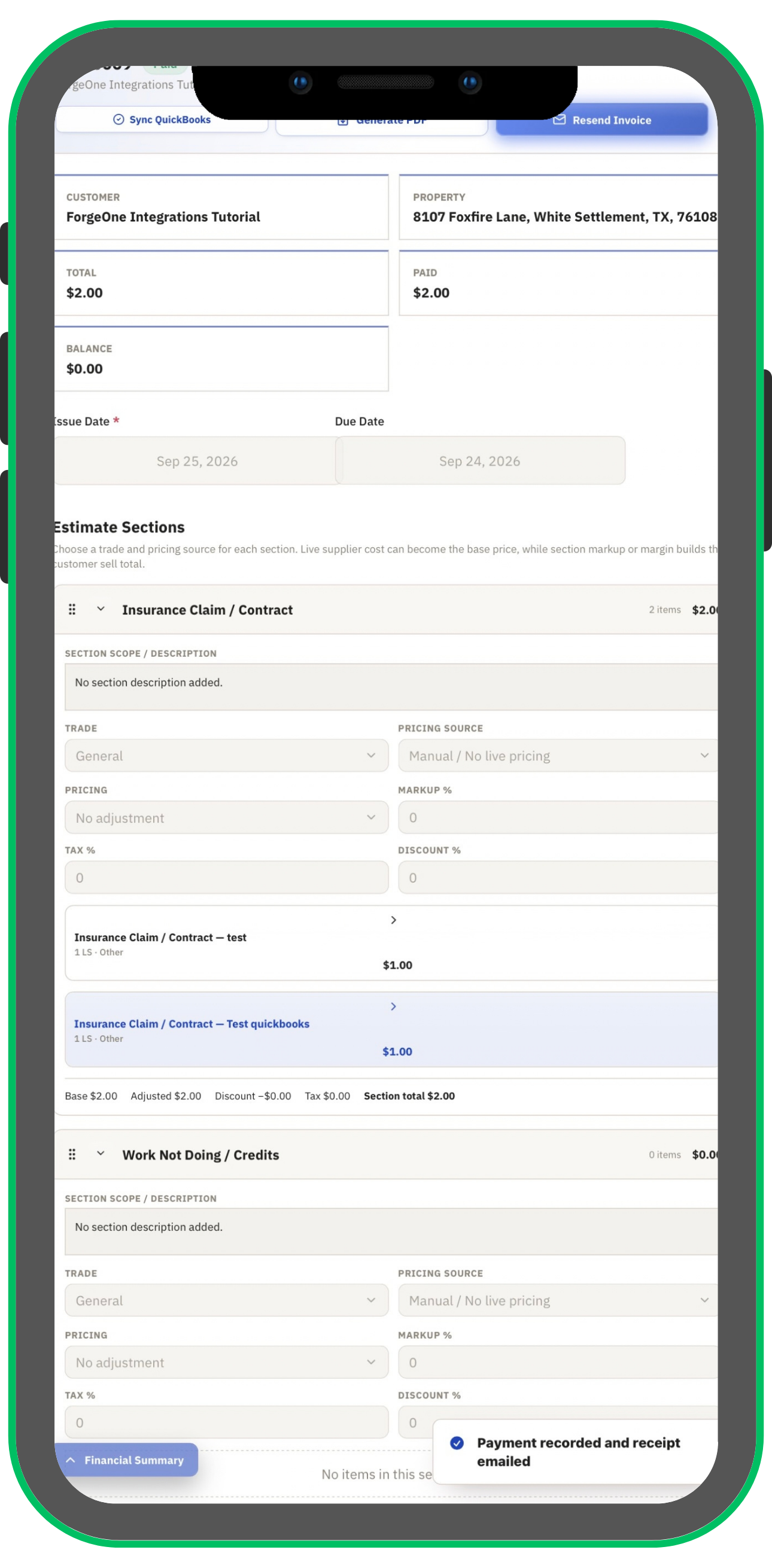
Task: Click the checkmark icon in payment recorded toast
Action: 457,1443
